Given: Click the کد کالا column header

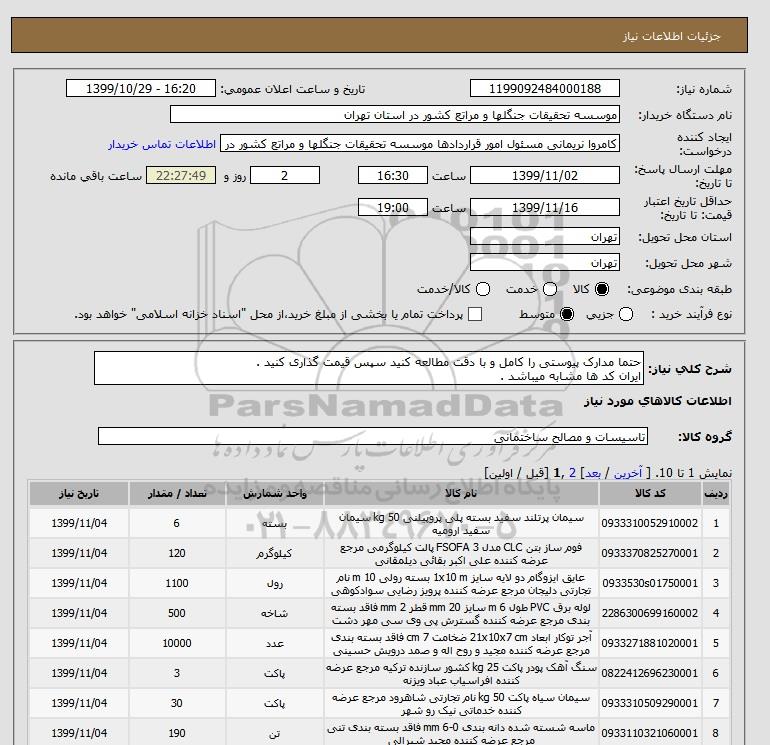Looking at the screenshot, I should tap(650, 494).
